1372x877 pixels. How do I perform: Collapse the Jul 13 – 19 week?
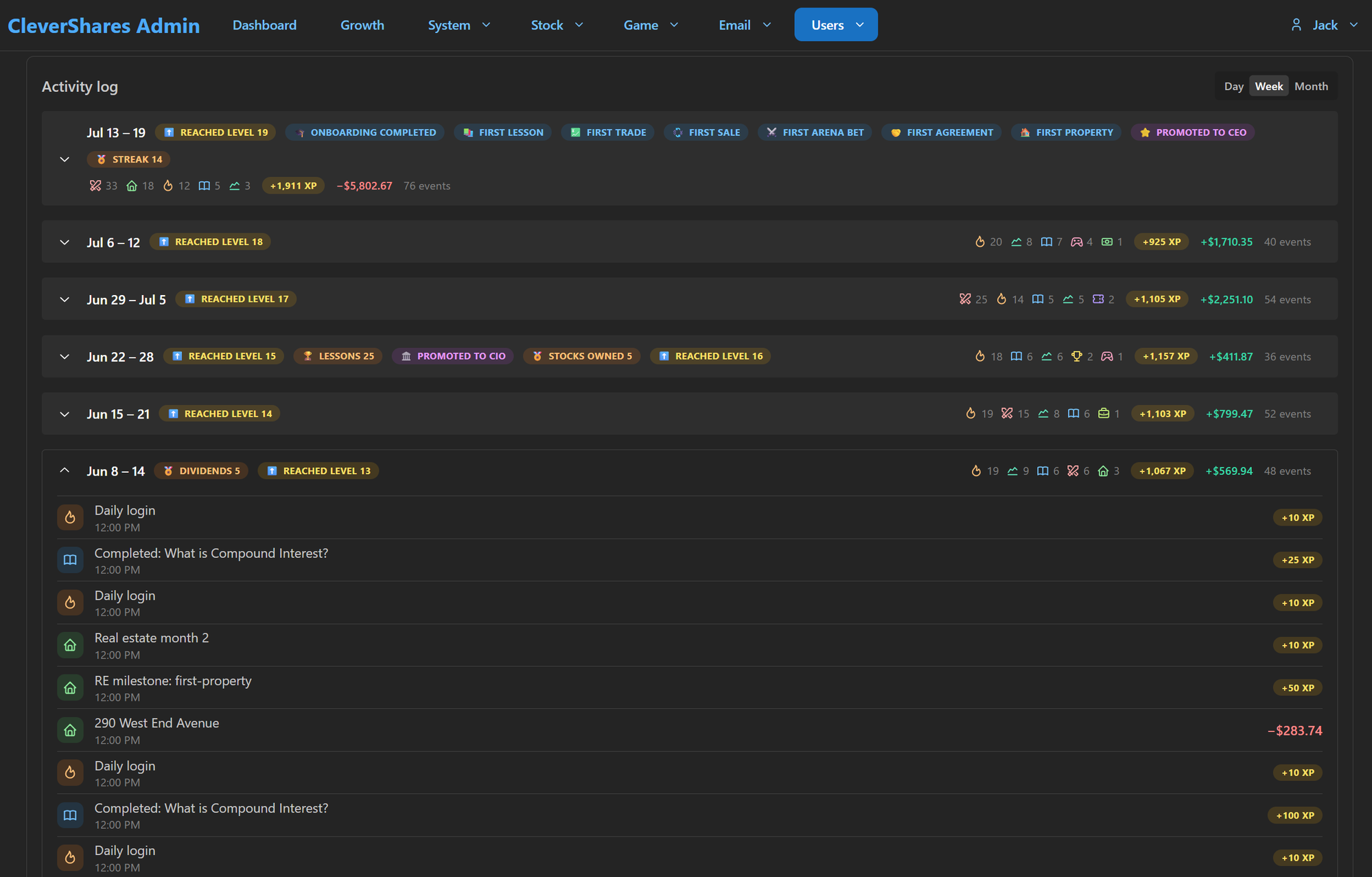pyautogui.click(x=65, y=159)
